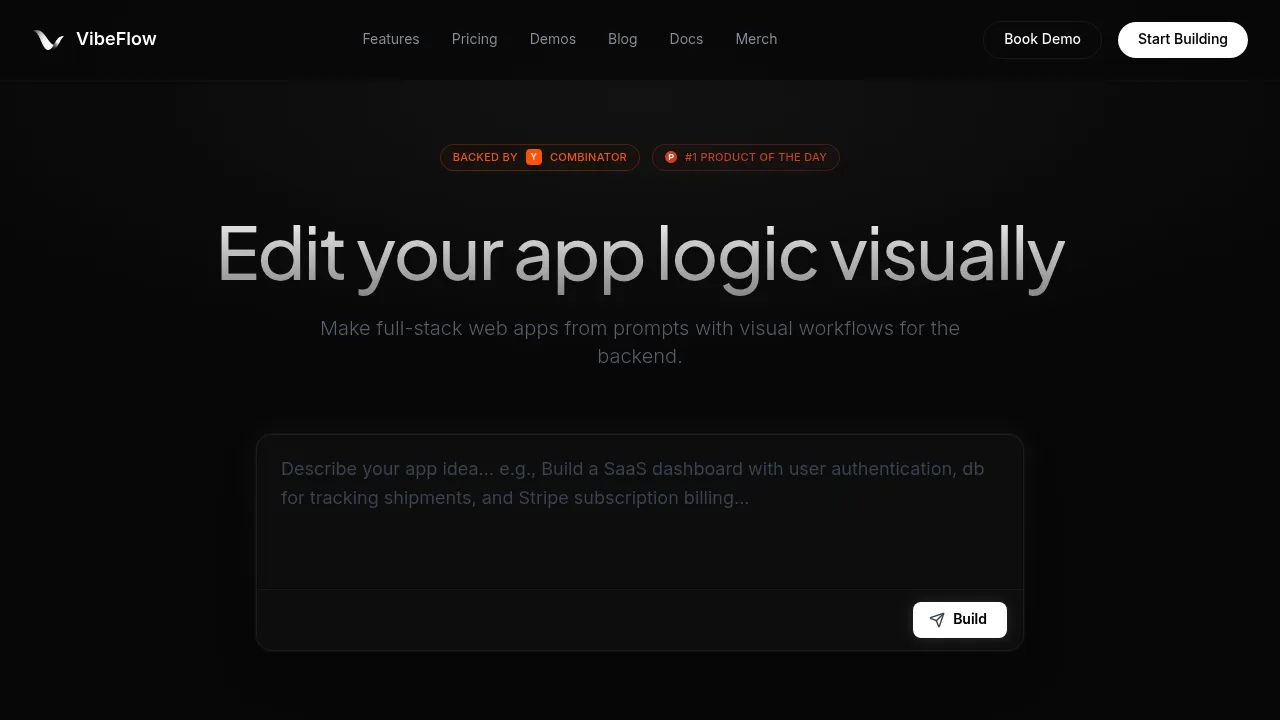Screen dimensions: 1280x720
Task: Click the Build button
Action: point(960,620)
